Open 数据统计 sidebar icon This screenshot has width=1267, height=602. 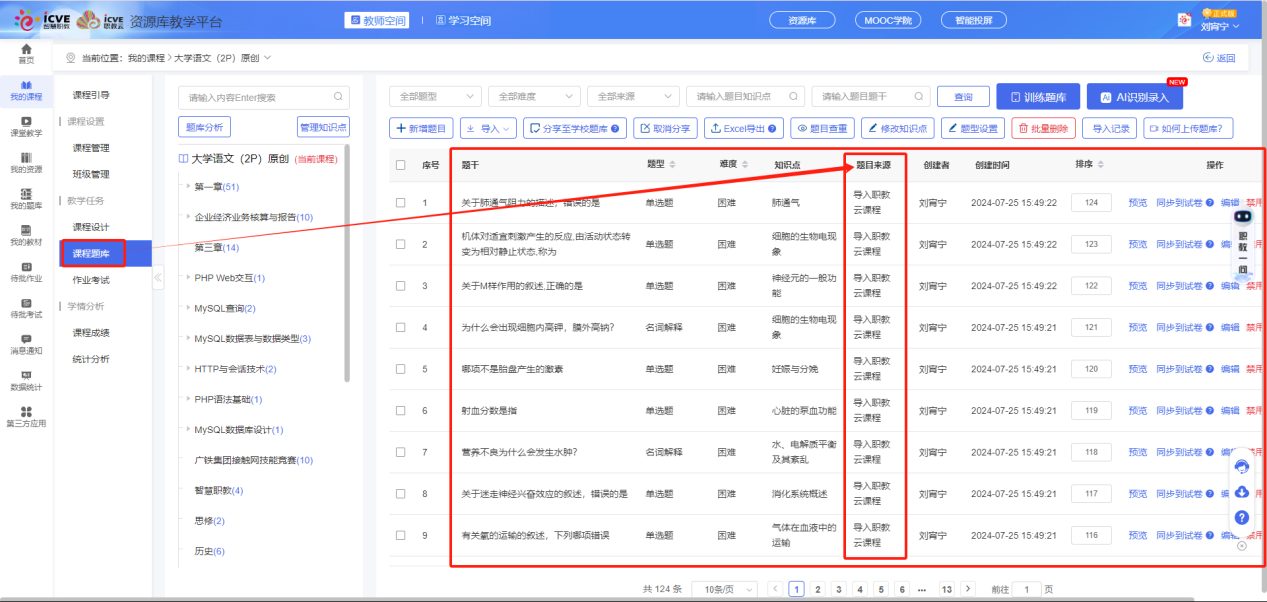click(26, 380)
